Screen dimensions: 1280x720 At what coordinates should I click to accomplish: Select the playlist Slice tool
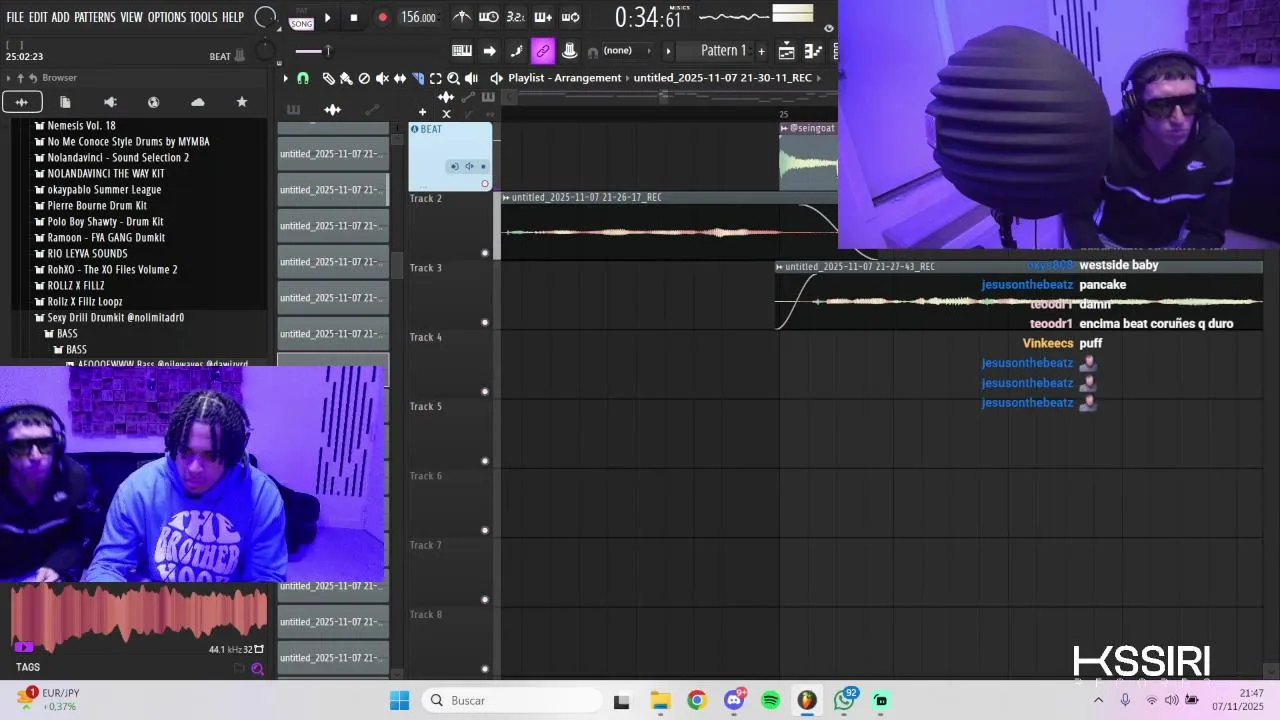(418, 78)
